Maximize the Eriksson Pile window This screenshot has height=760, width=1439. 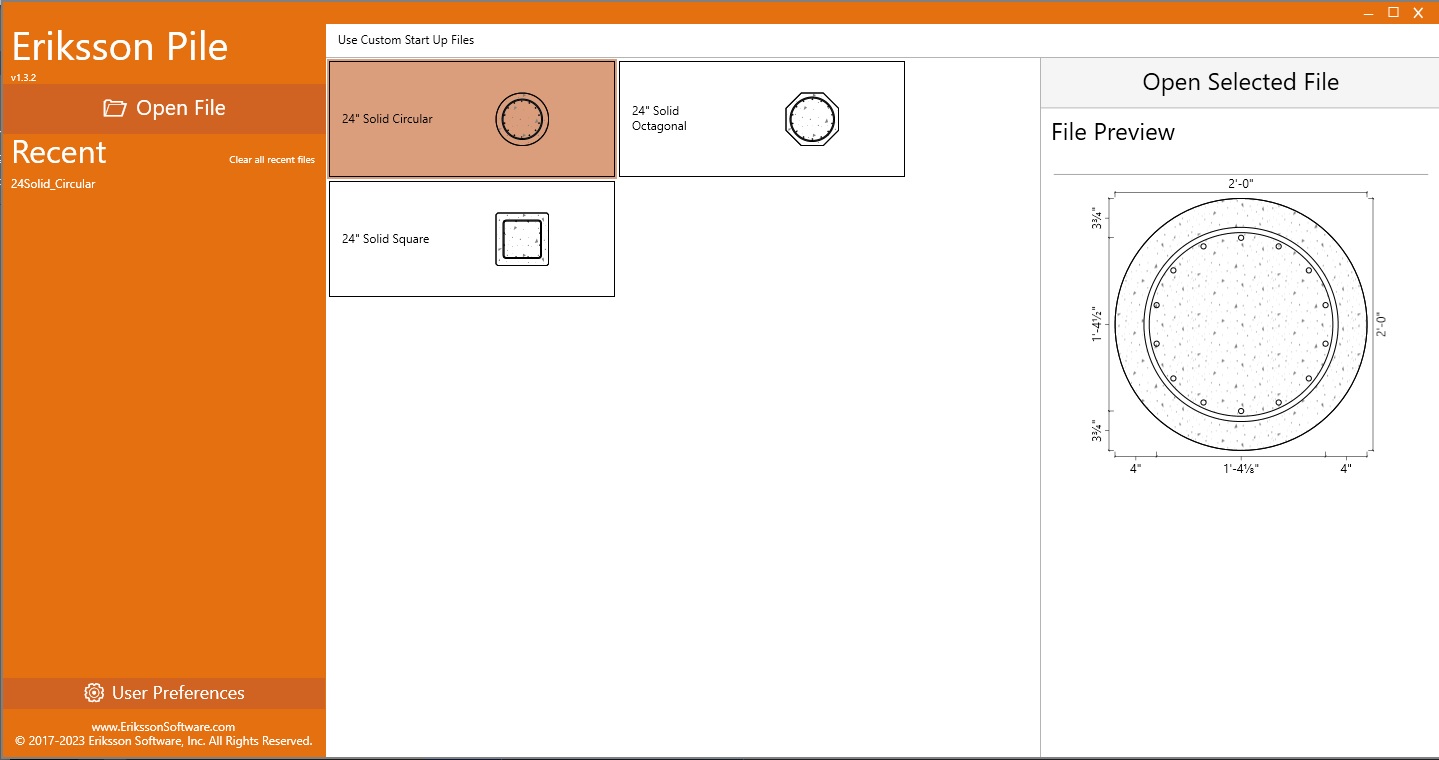(x=1393, y=12)
